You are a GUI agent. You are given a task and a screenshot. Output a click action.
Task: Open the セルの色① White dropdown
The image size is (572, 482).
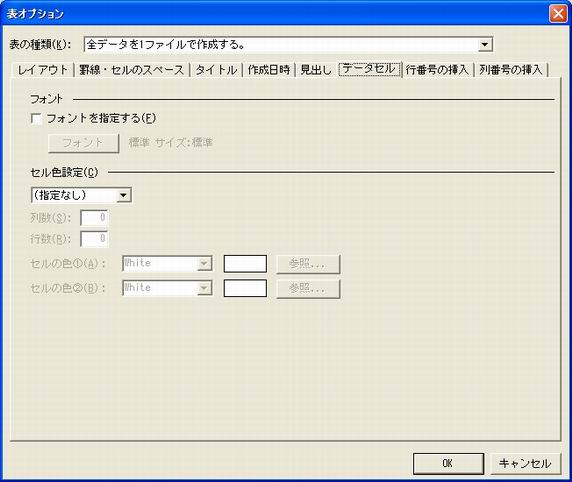pyautogui.click(x=204, y=263)
